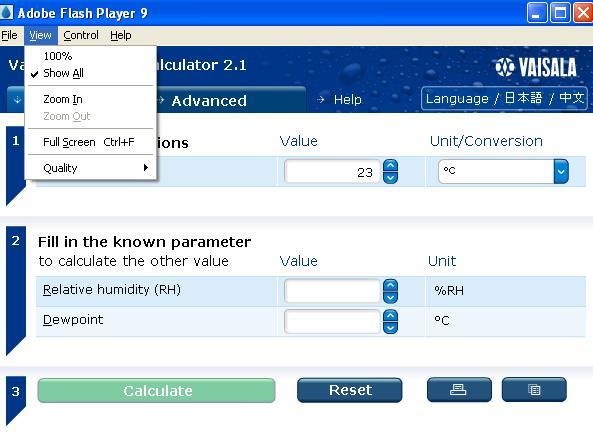Click the %RH unit text

[x=449, y=291]
